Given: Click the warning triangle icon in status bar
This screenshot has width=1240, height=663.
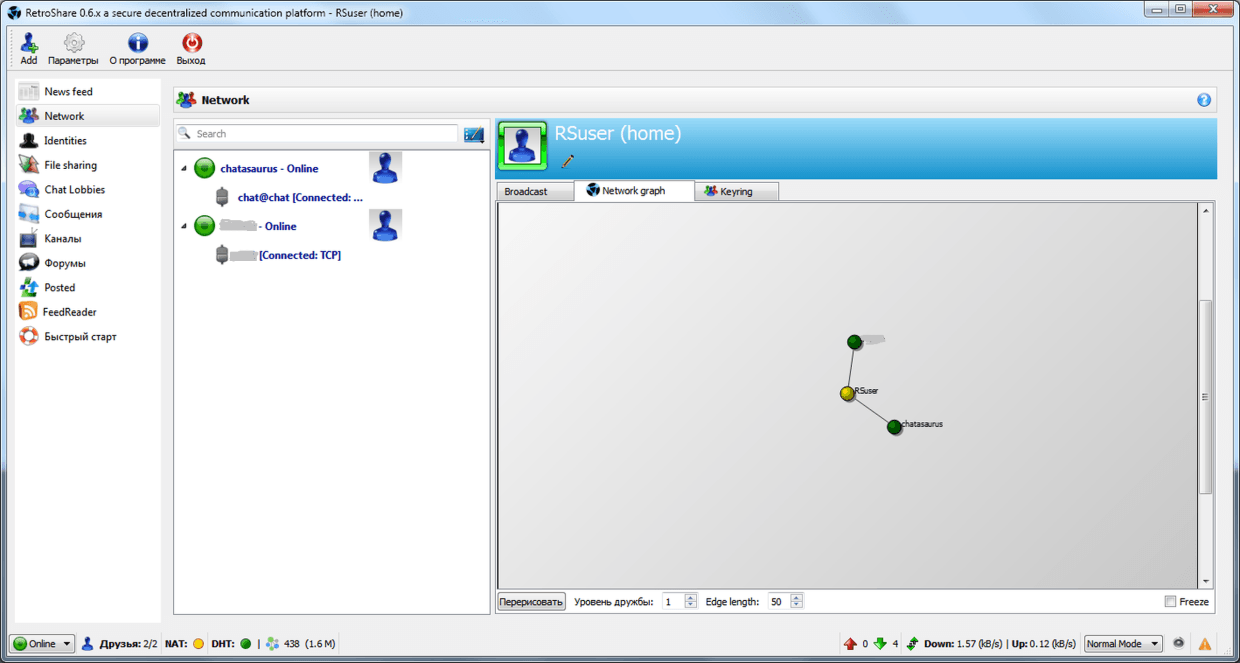Looking at the screenshot, I should point(1205,644).
